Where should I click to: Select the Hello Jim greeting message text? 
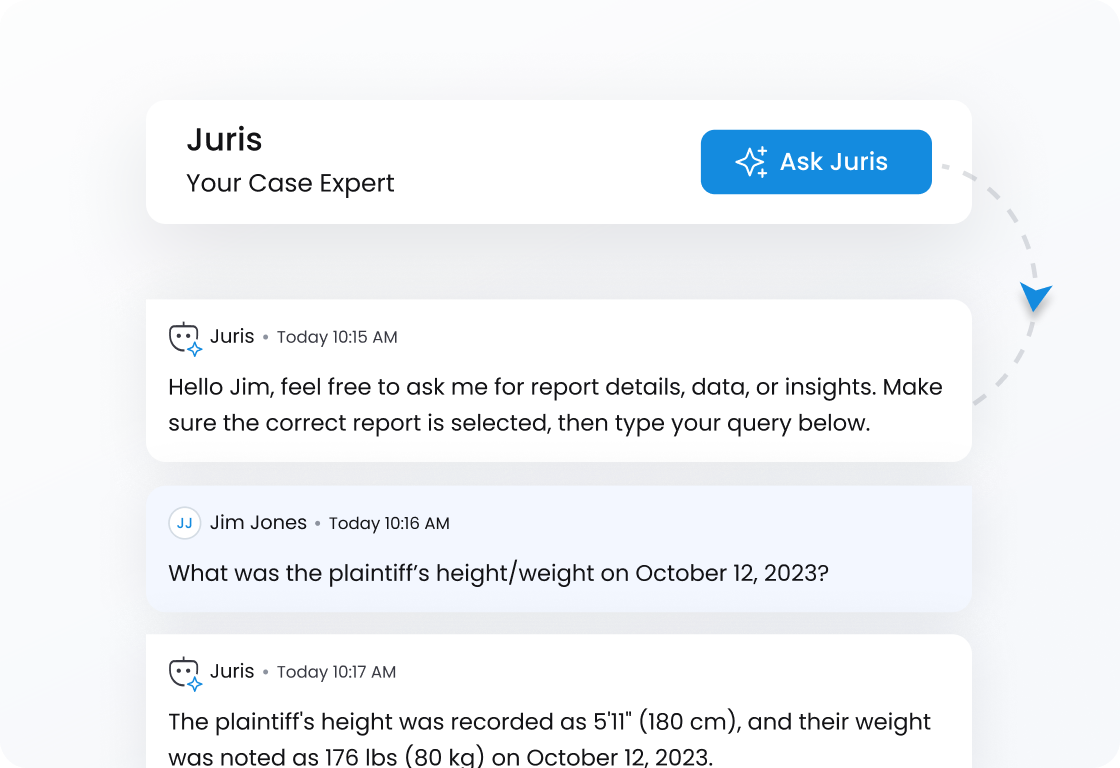click(x=555, y=405)
